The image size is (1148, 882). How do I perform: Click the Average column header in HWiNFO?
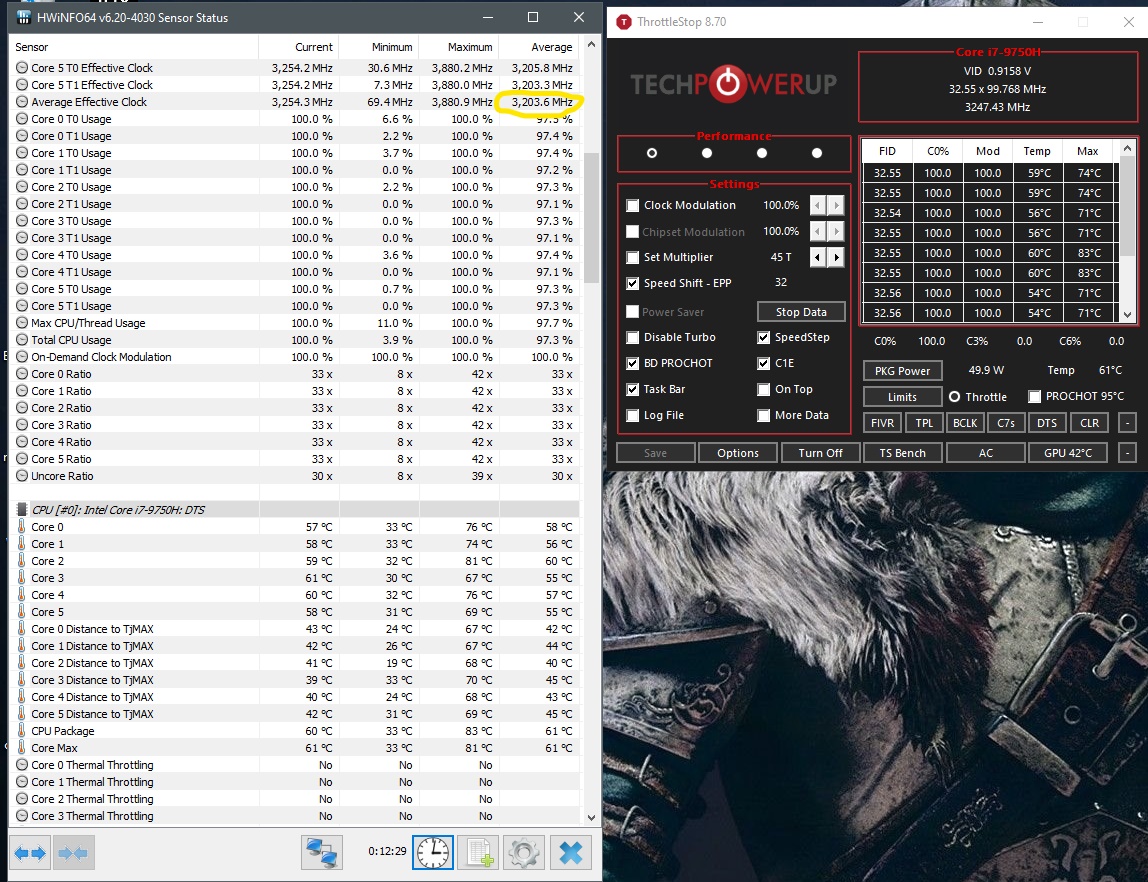click(539, 47)
